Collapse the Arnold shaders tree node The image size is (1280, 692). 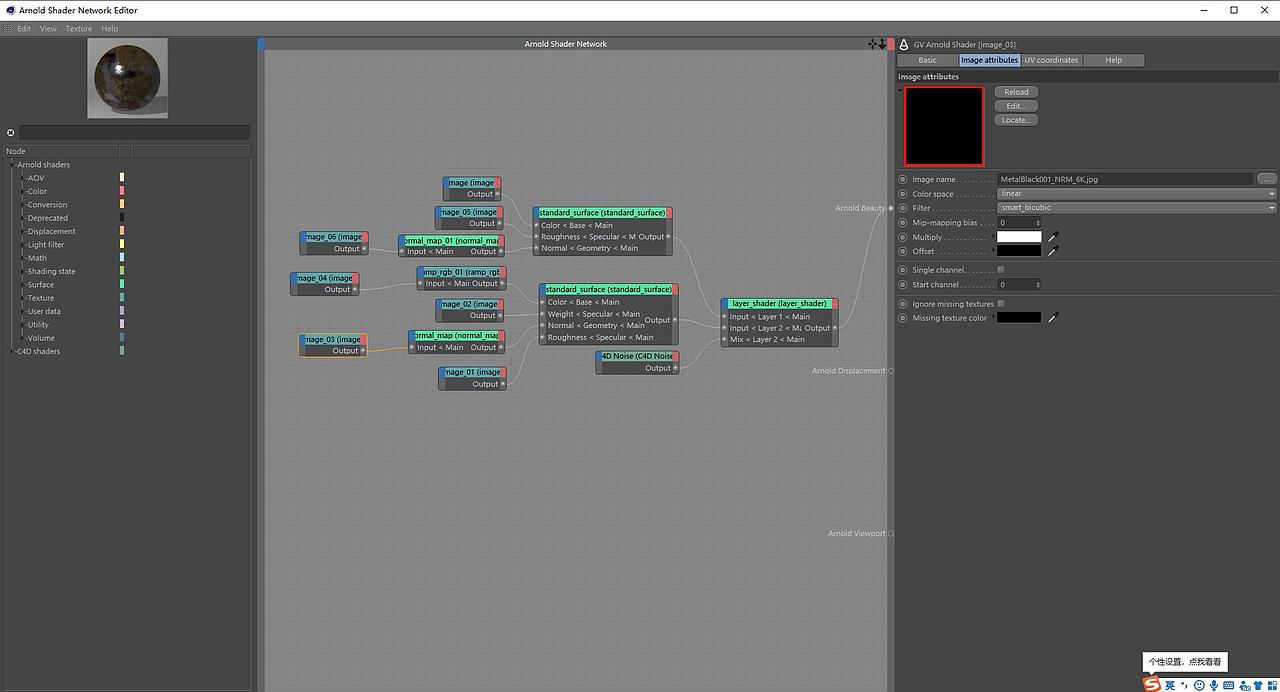pos(13,165)
